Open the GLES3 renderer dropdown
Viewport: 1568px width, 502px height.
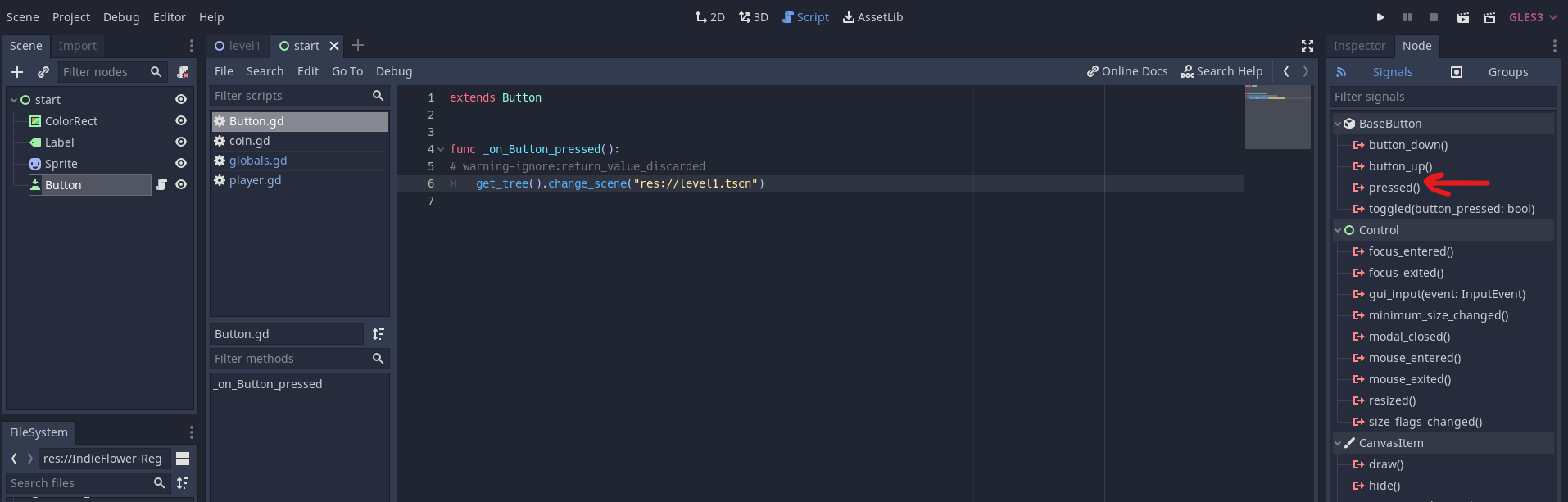pyautogui.click(x=1534, y=17)
